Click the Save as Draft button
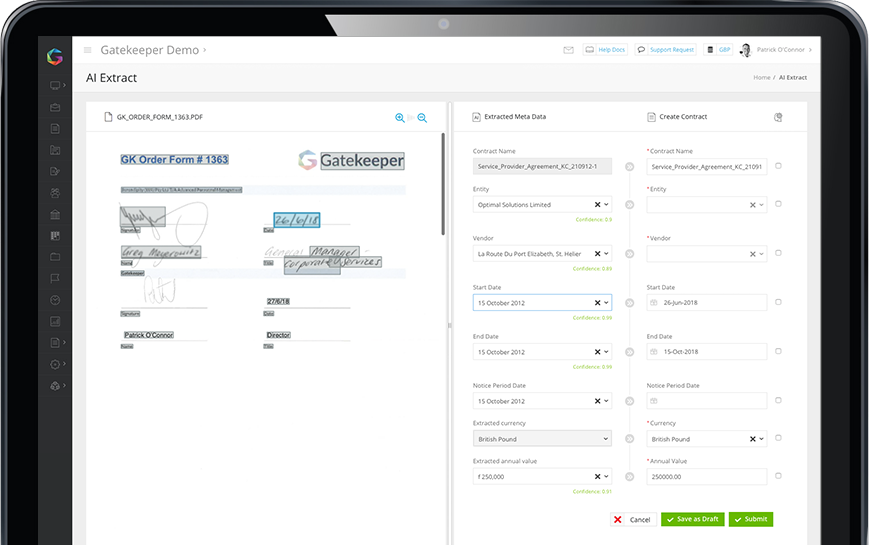The width and height of the screenshot is (869, 545). coord(691,519)
